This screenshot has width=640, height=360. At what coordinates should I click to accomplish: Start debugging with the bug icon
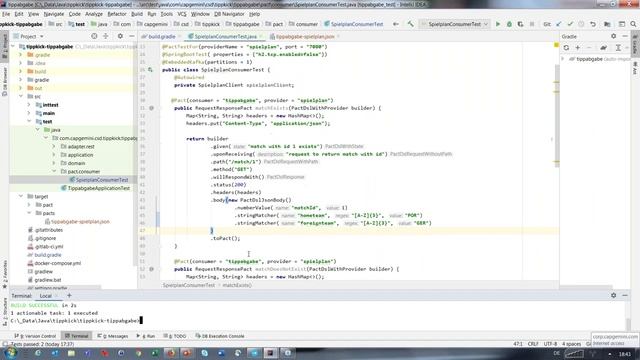click(509, 24)
